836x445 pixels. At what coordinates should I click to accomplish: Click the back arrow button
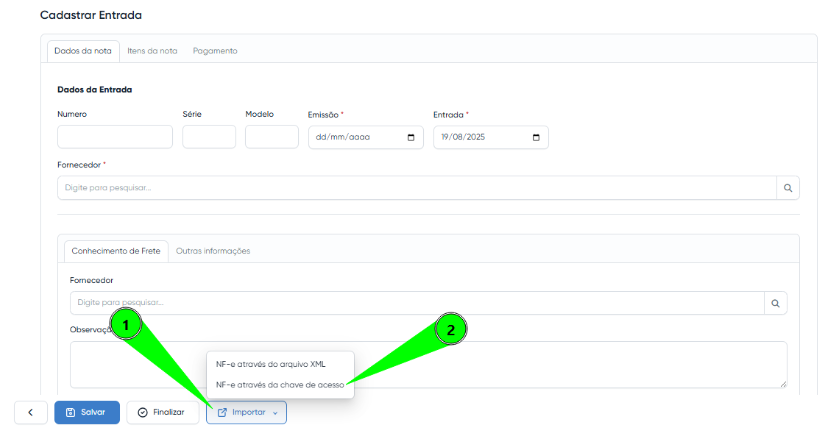tap(30, 412)
